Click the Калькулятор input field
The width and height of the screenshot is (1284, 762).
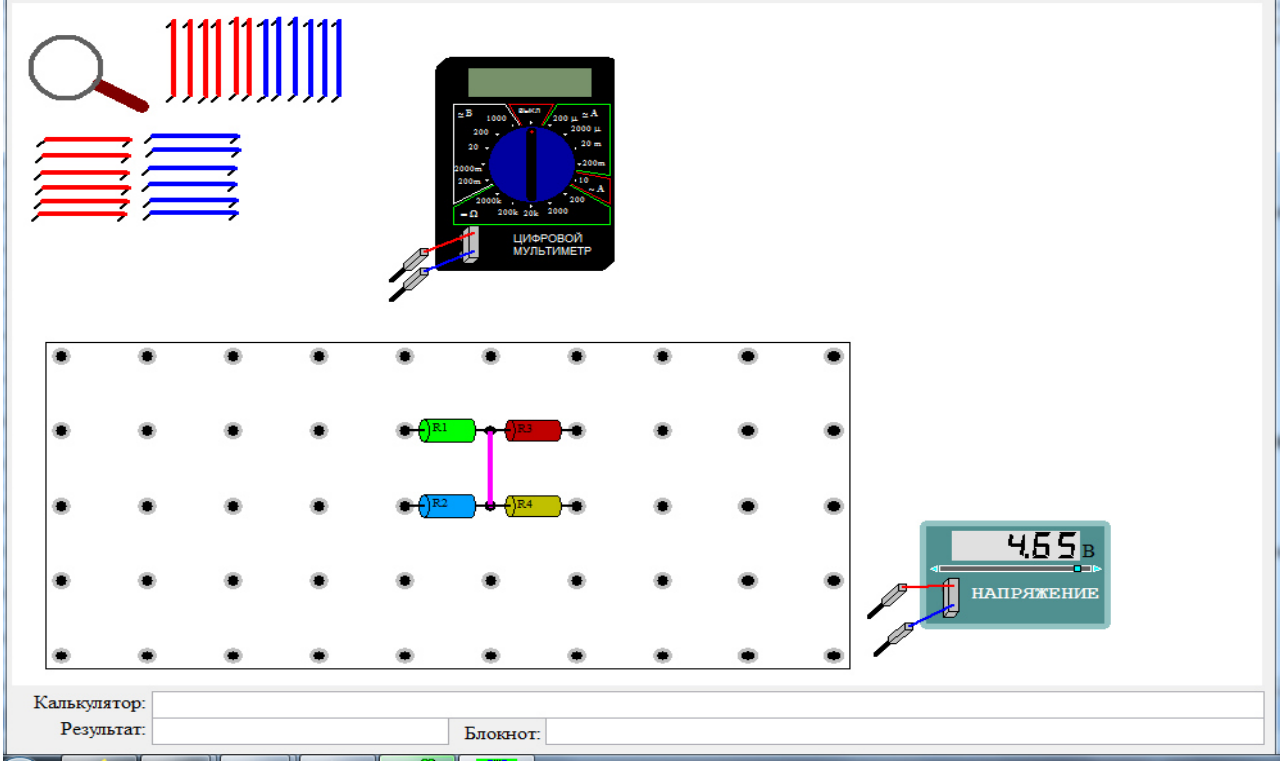[x=708, y=704]
